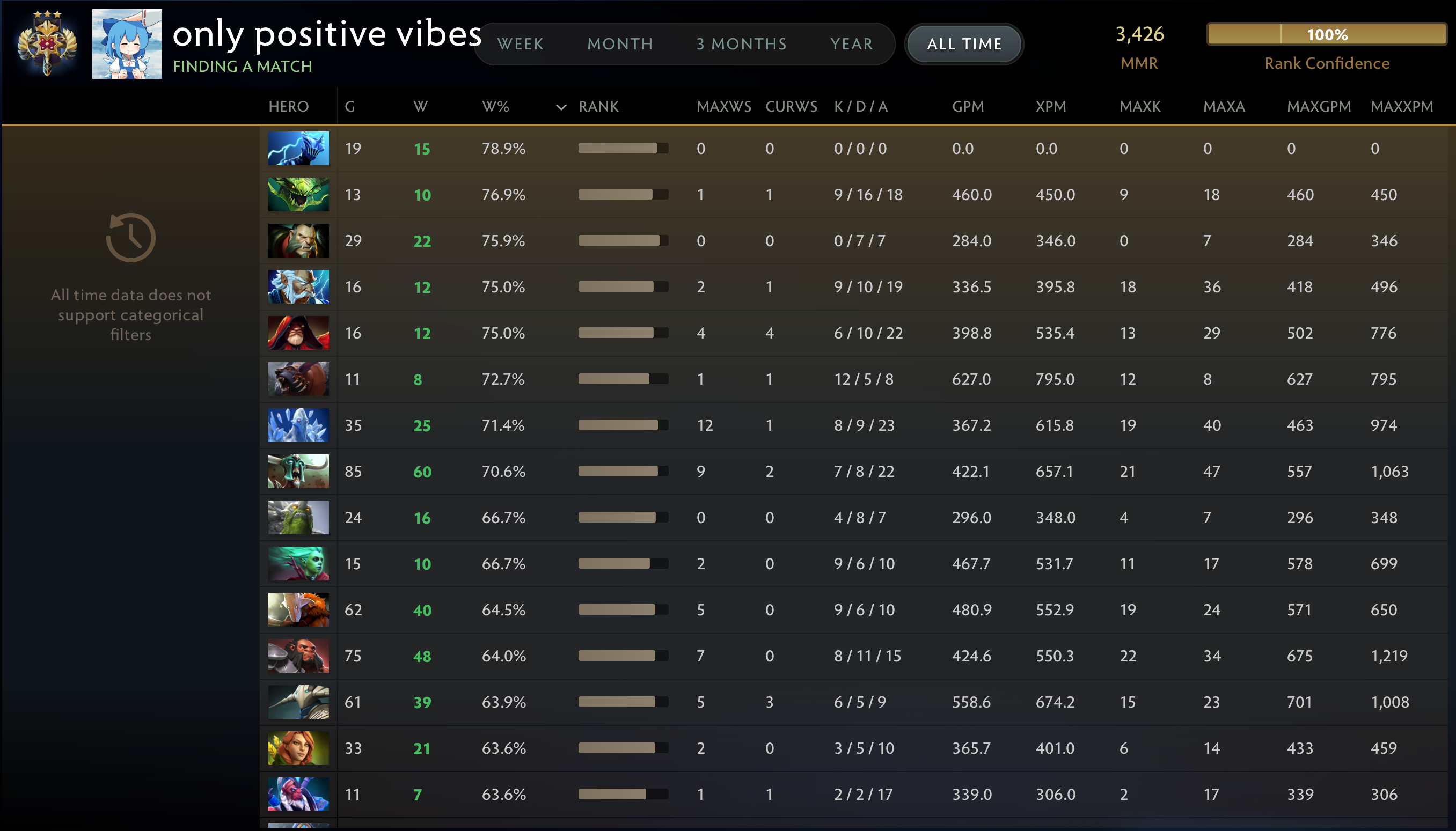Click the rank bar in the 78.9% row
This screenshot has width=1456, height=831.
pos(623,149)
